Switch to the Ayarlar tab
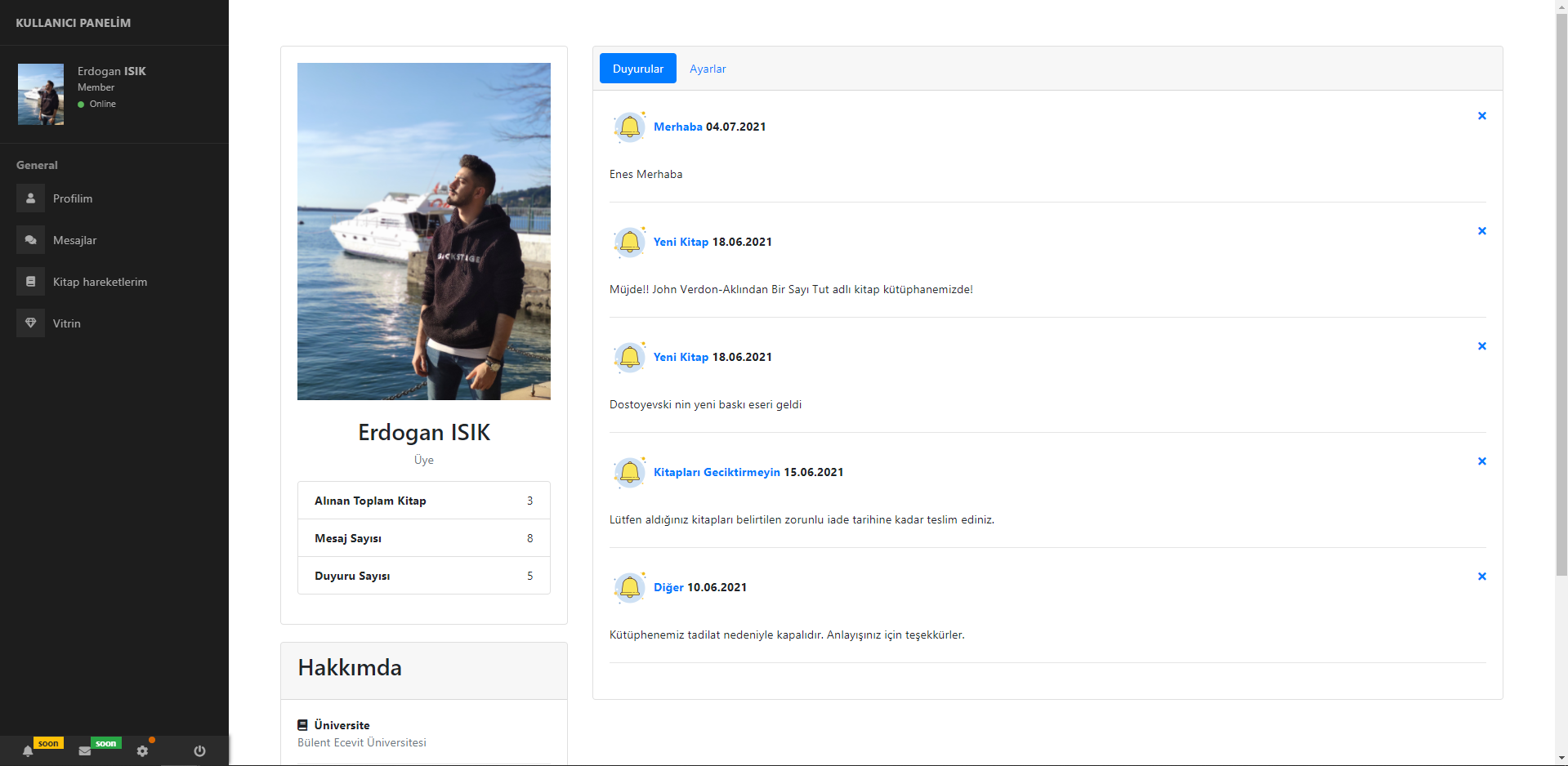 (x=708, y=69)
